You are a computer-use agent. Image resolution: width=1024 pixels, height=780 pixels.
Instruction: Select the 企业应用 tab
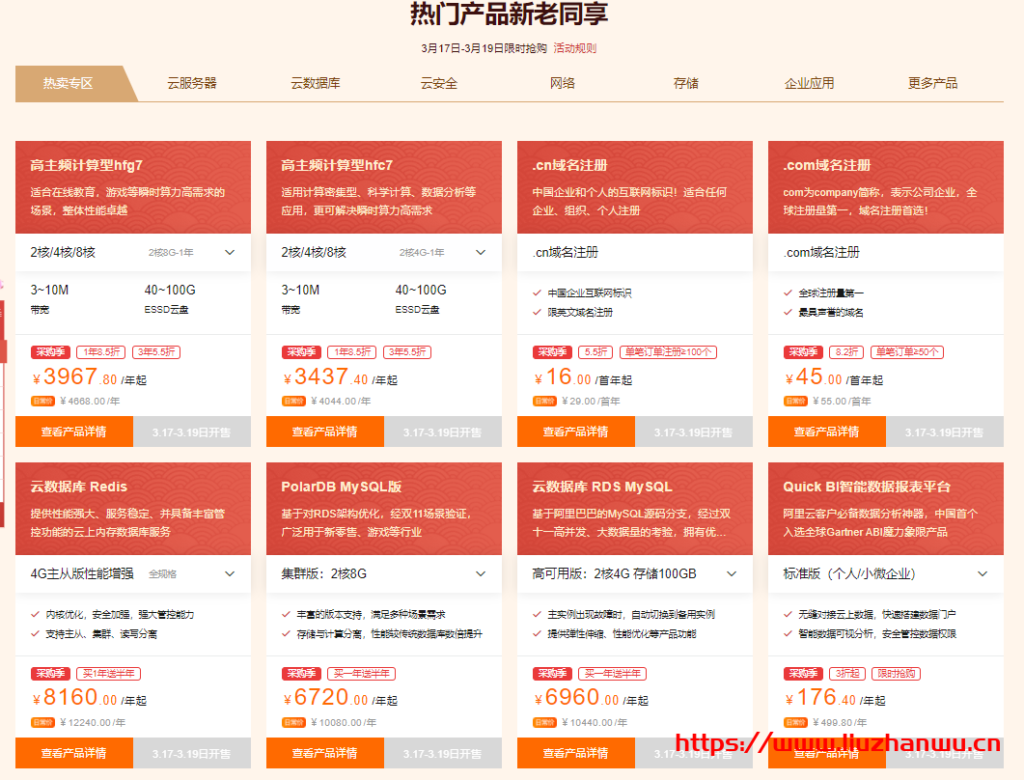[x=809, y=84]
